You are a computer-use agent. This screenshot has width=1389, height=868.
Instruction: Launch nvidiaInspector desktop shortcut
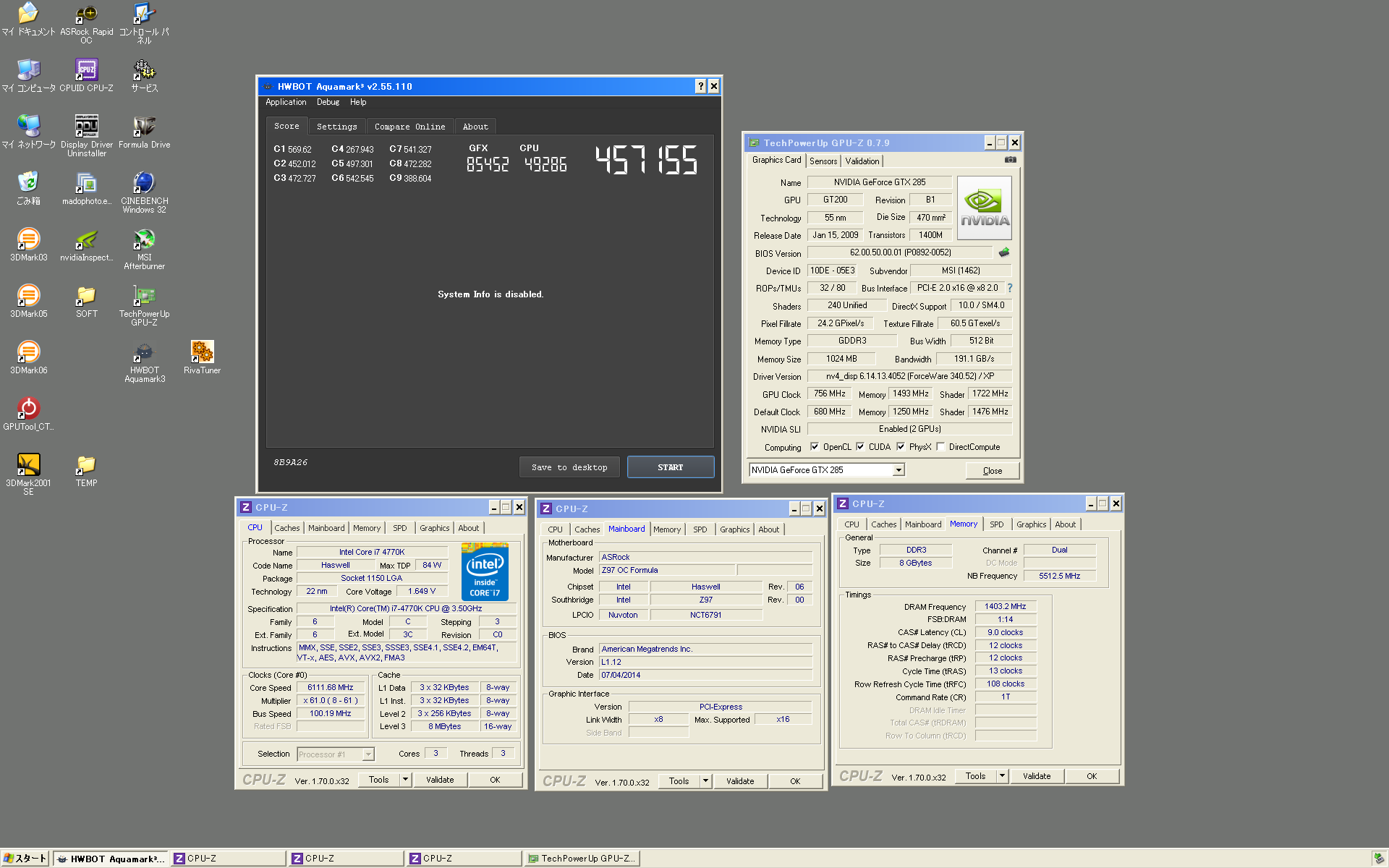pos(86,244)
